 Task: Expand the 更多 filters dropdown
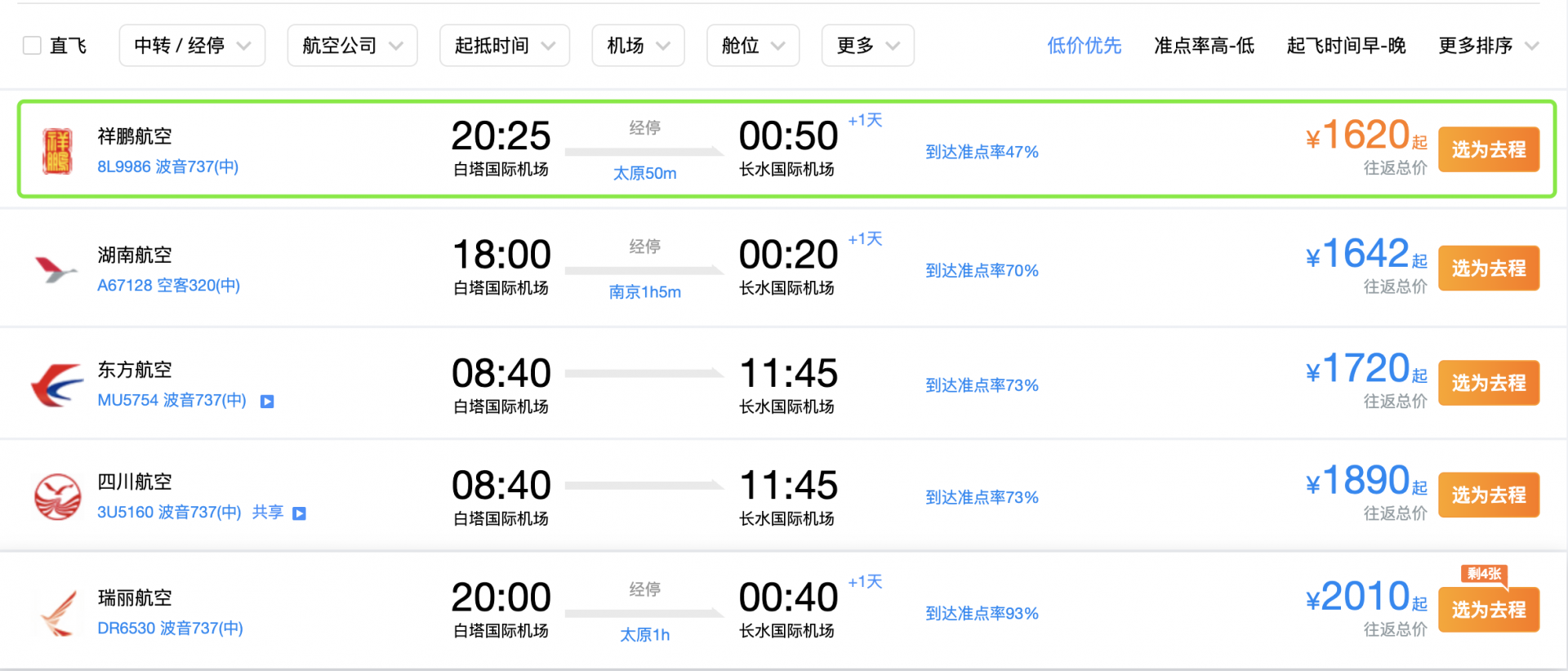(867, 46)
